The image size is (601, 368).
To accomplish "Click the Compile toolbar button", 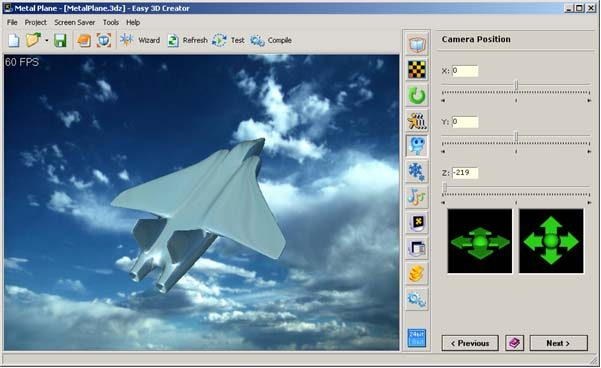I will click(x=271, y=40).
